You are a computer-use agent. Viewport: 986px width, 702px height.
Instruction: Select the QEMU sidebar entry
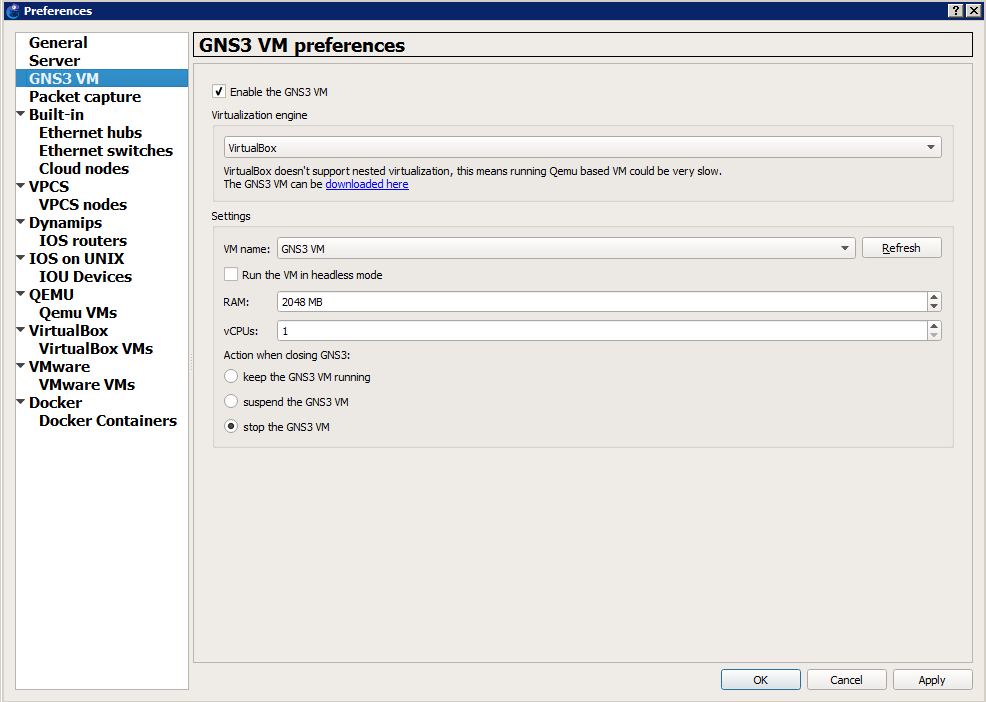(x=51, y=294)
